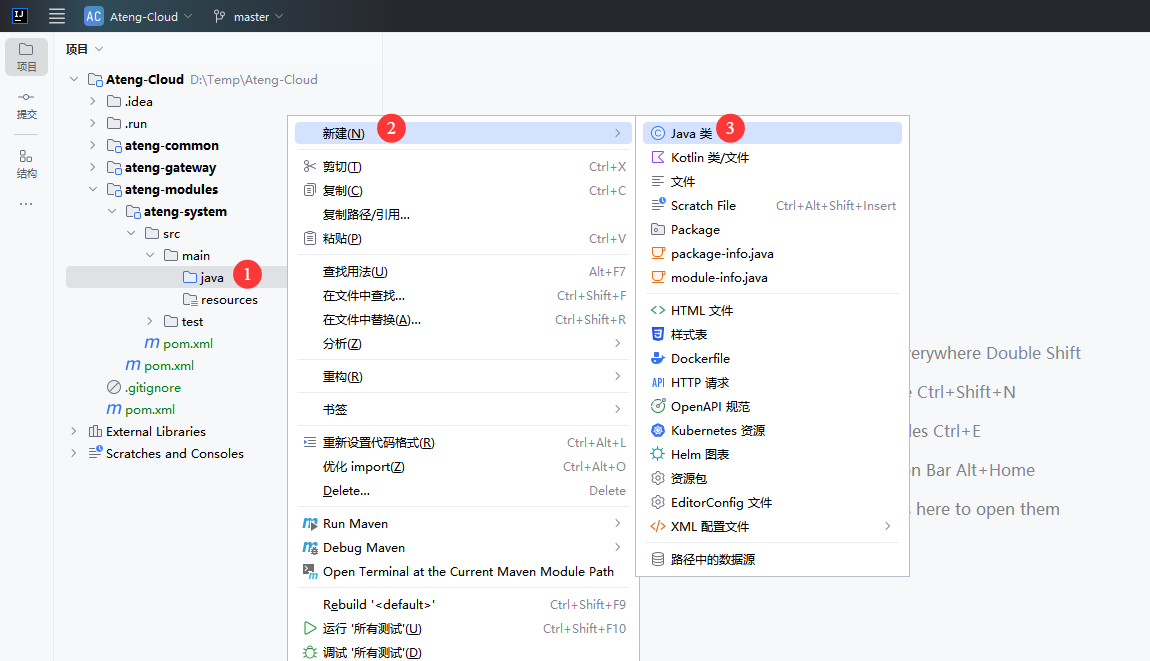
Task: Select OpenAPI specification entry
Action: [710, 406]
